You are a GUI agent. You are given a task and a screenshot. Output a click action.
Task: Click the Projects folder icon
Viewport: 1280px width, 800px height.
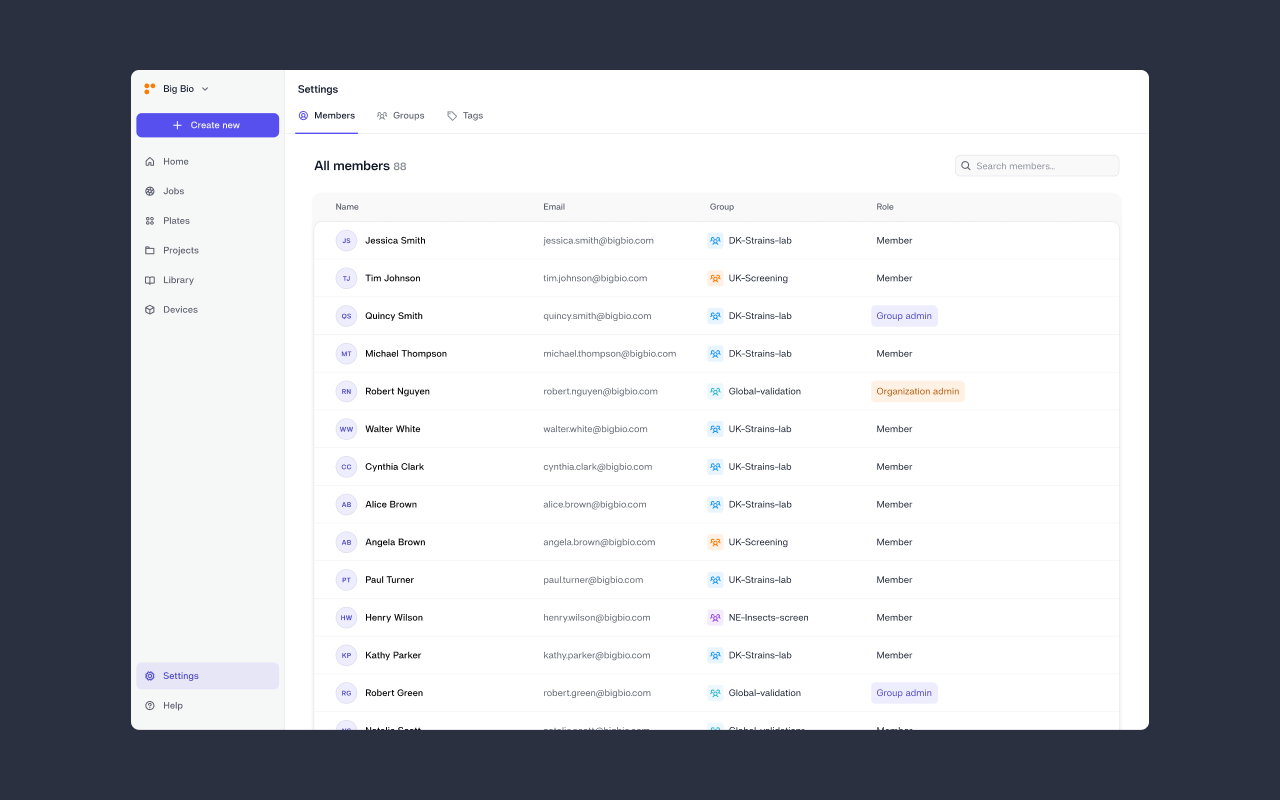(148, 250)
